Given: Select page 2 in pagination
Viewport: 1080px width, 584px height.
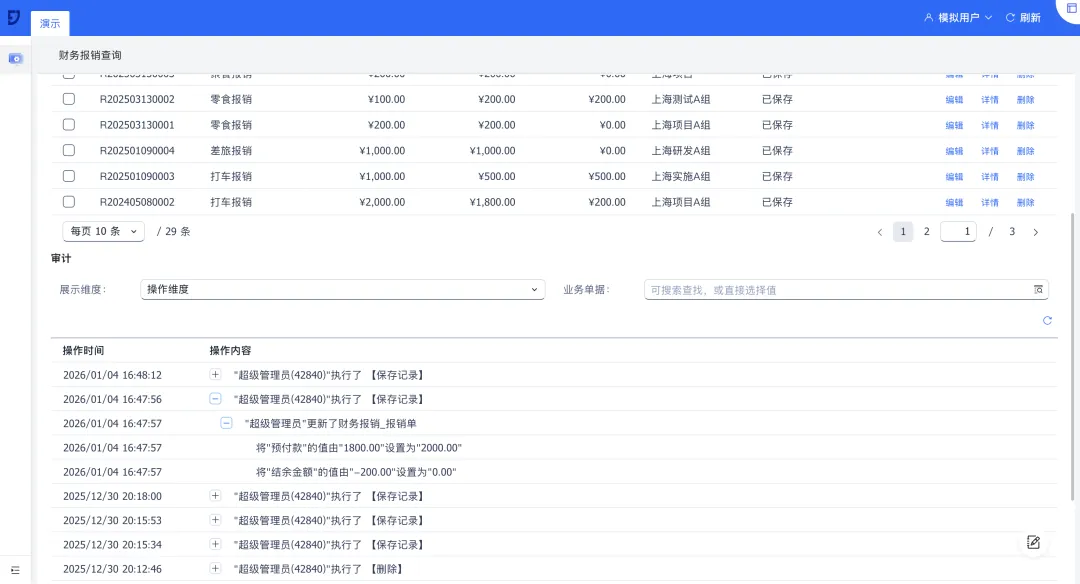Looking at the screenshot, I should pyautogui.click(x=926, y=231).
